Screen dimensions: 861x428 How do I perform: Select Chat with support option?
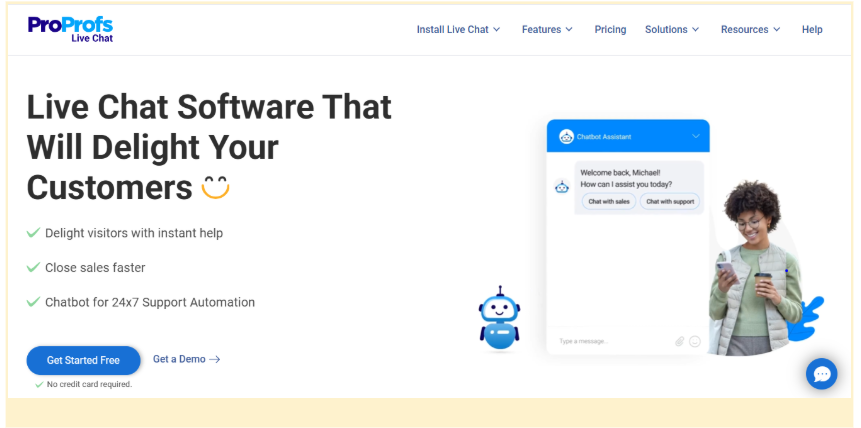tap(670, 202)
